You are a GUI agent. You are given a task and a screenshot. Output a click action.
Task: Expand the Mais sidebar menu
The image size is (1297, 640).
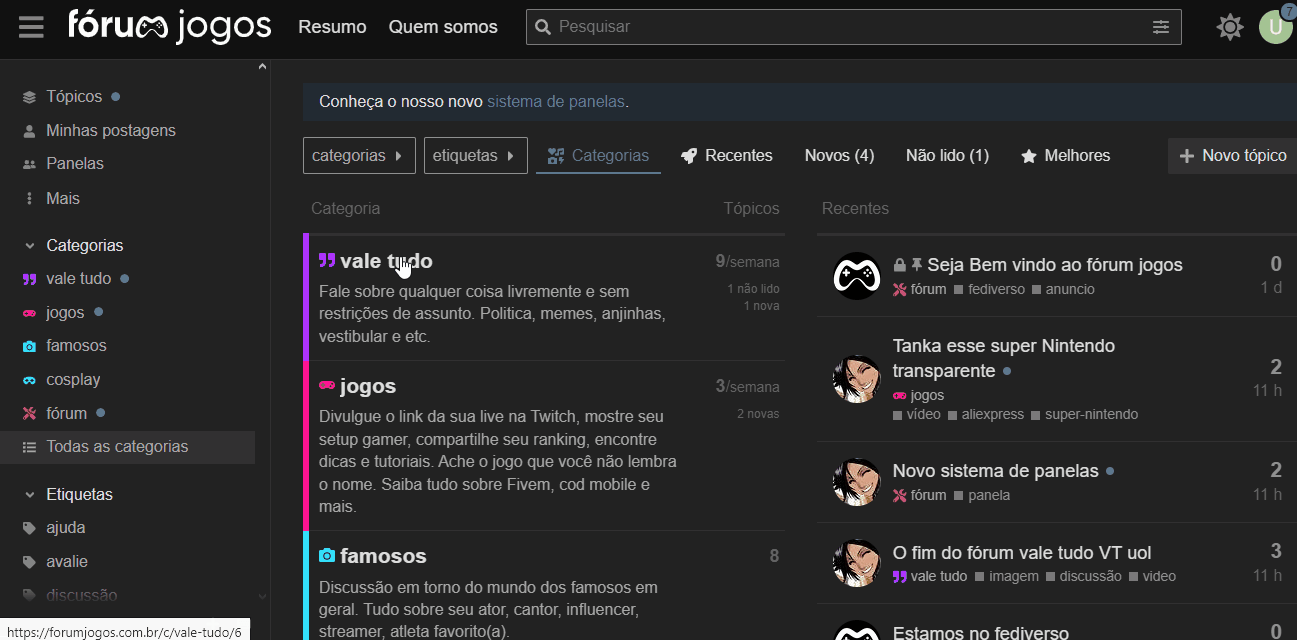tap(62, 199)
